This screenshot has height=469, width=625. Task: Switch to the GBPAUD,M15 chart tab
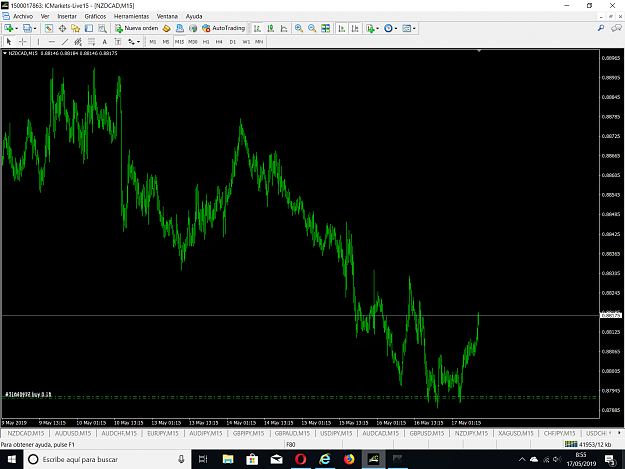[x=292, y=433]
